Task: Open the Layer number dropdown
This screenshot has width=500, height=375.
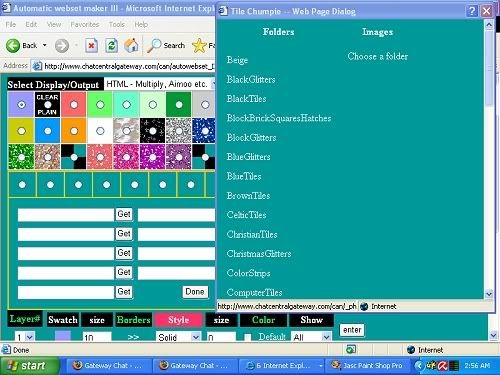Action: click(x=25, y=337)
